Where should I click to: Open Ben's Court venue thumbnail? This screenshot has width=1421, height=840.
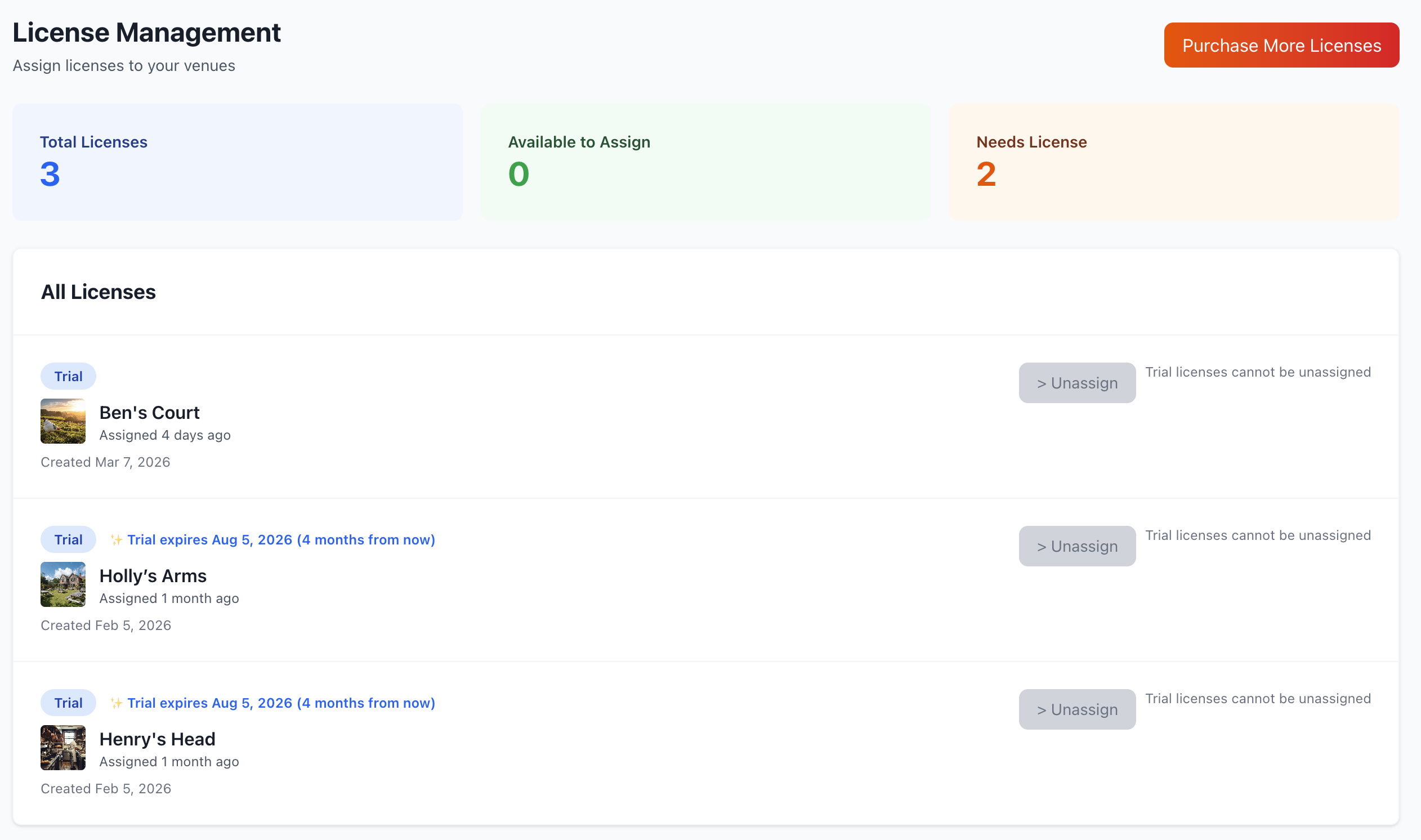pyautogui.click(x=62, y=421)
